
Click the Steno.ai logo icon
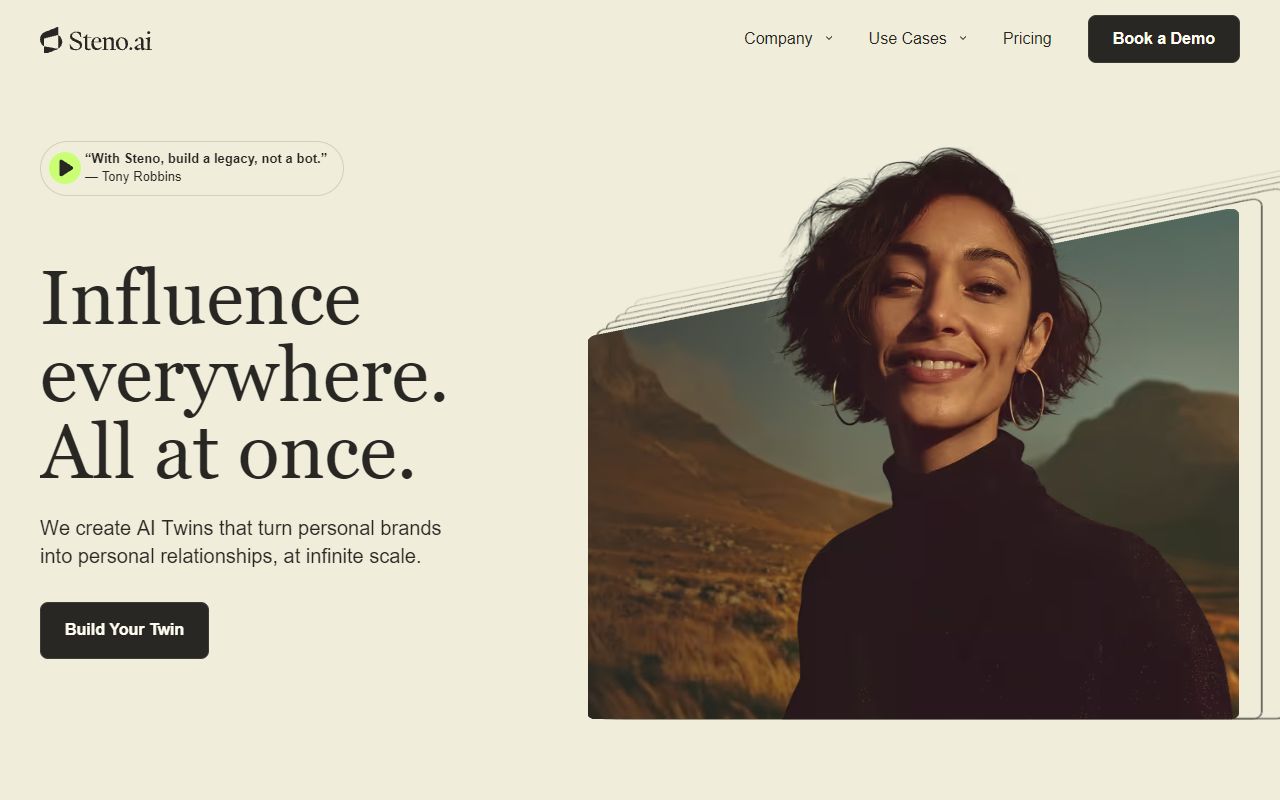[x=51, y=40]
